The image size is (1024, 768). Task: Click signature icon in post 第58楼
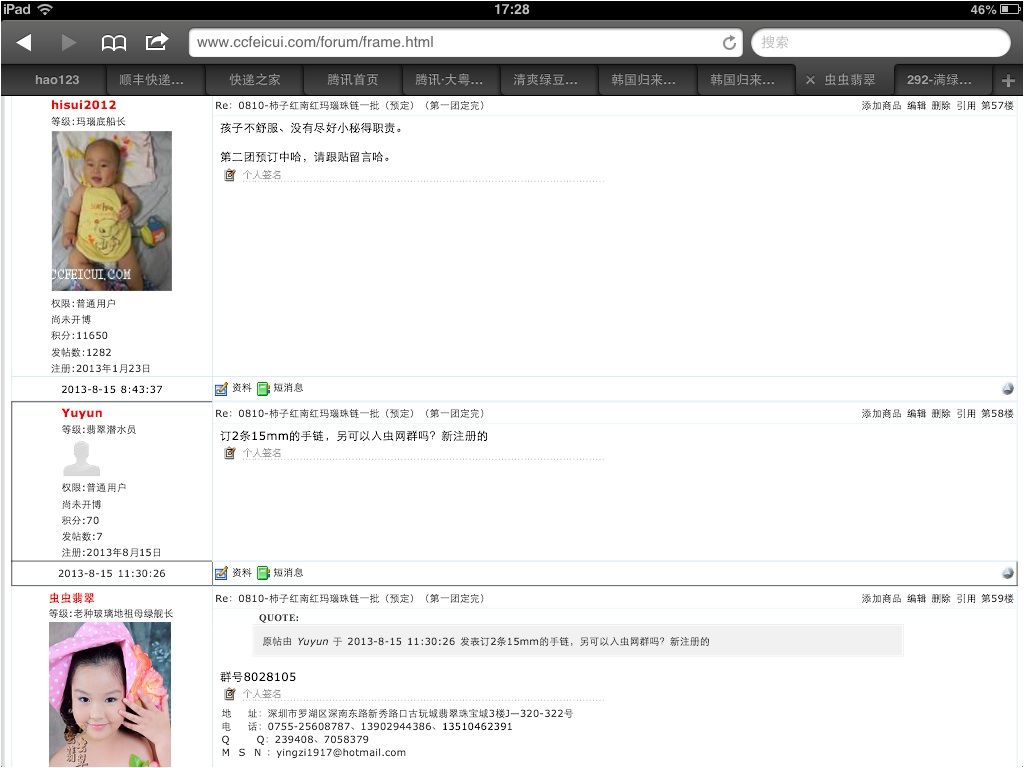(x=230, y=453)
